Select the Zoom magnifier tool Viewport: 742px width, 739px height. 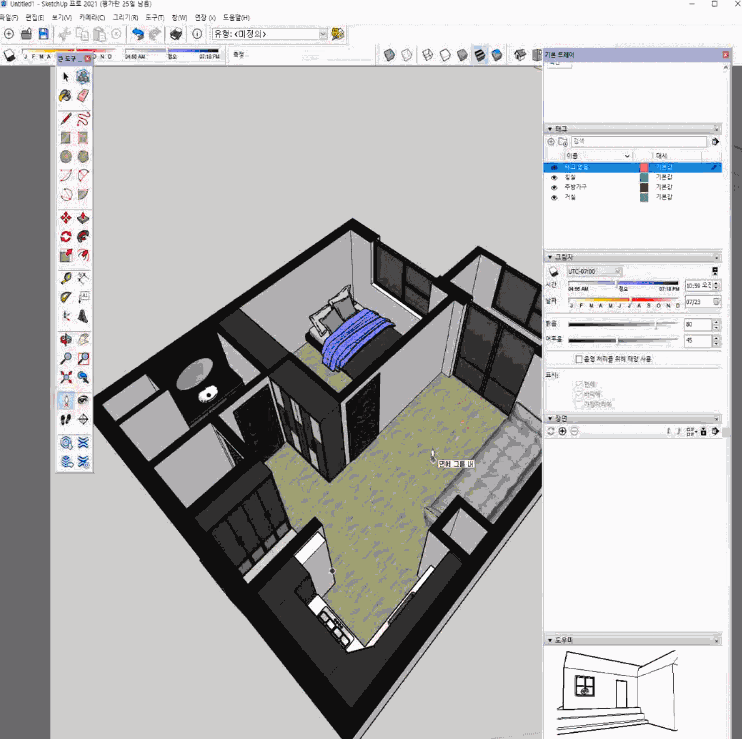[66, 359]
